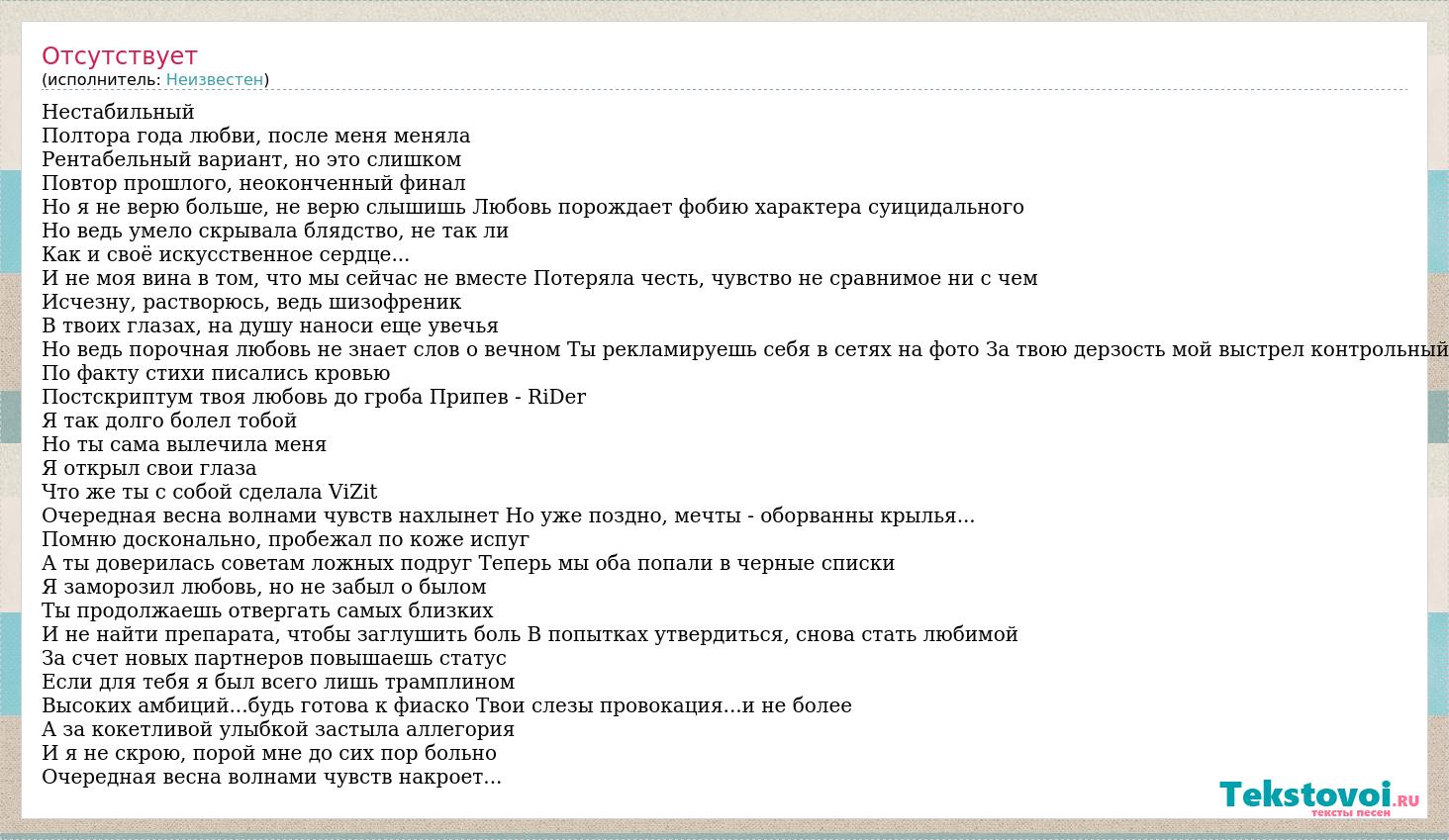Click line И не моя вина в том
Image resolution: width=1449 pixels, height=840 pixels.
pyautogui.click(x=539, y=278)
